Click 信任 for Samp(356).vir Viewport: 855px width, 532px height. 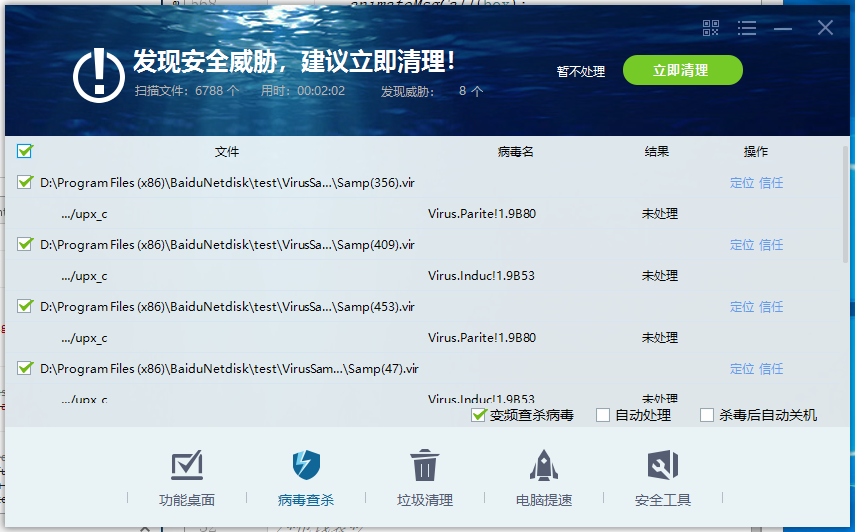pos(771,183)
